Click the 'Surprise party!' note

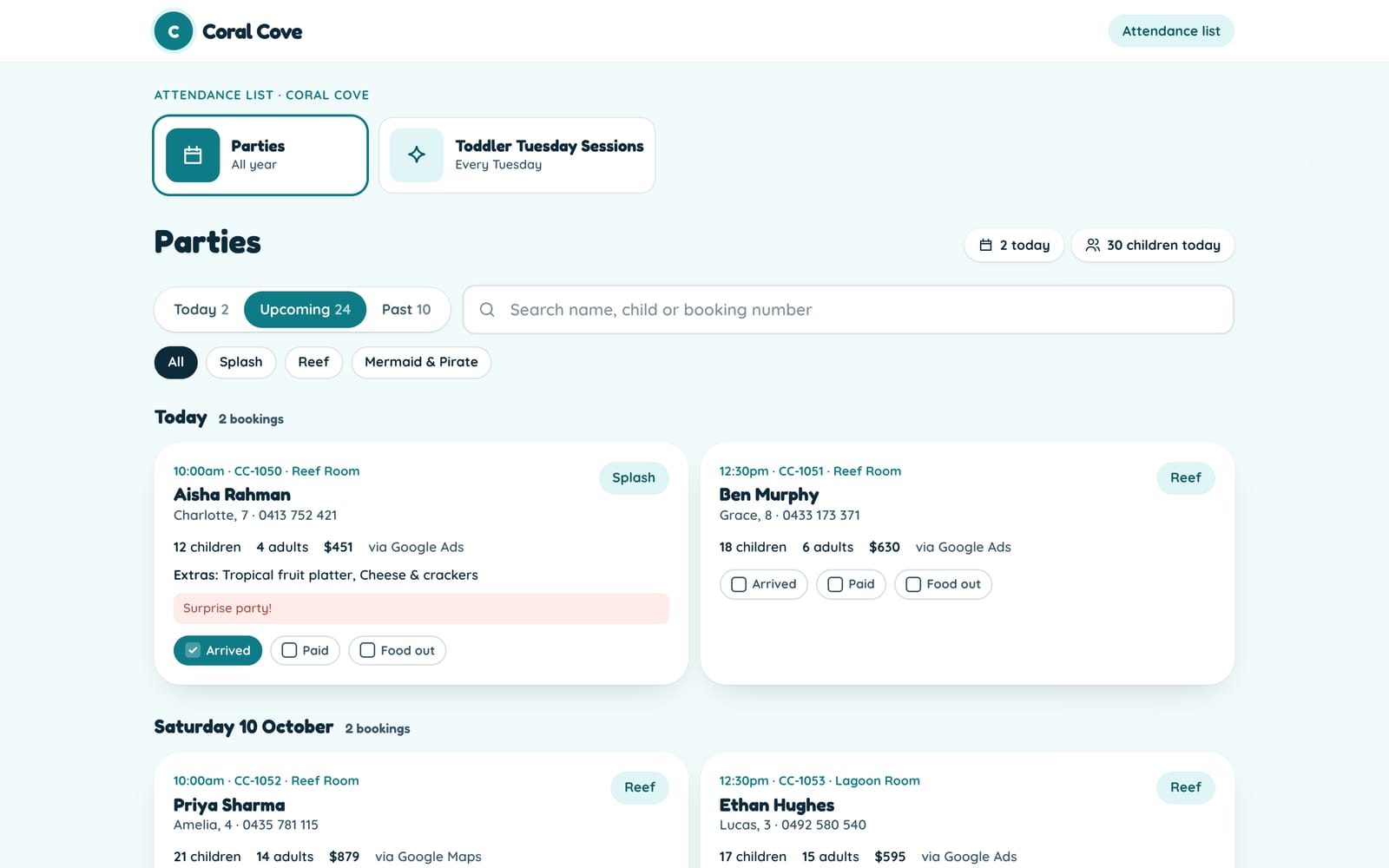tap(421, 608)
